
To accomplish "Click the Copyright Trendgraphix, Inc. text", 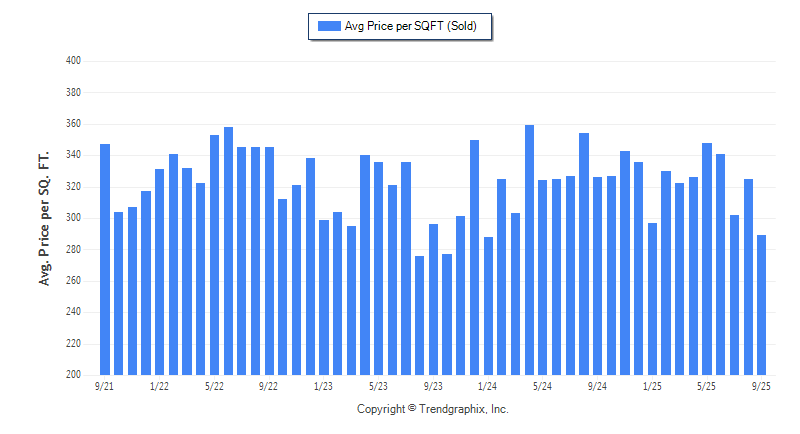I will tap(433, 409).
